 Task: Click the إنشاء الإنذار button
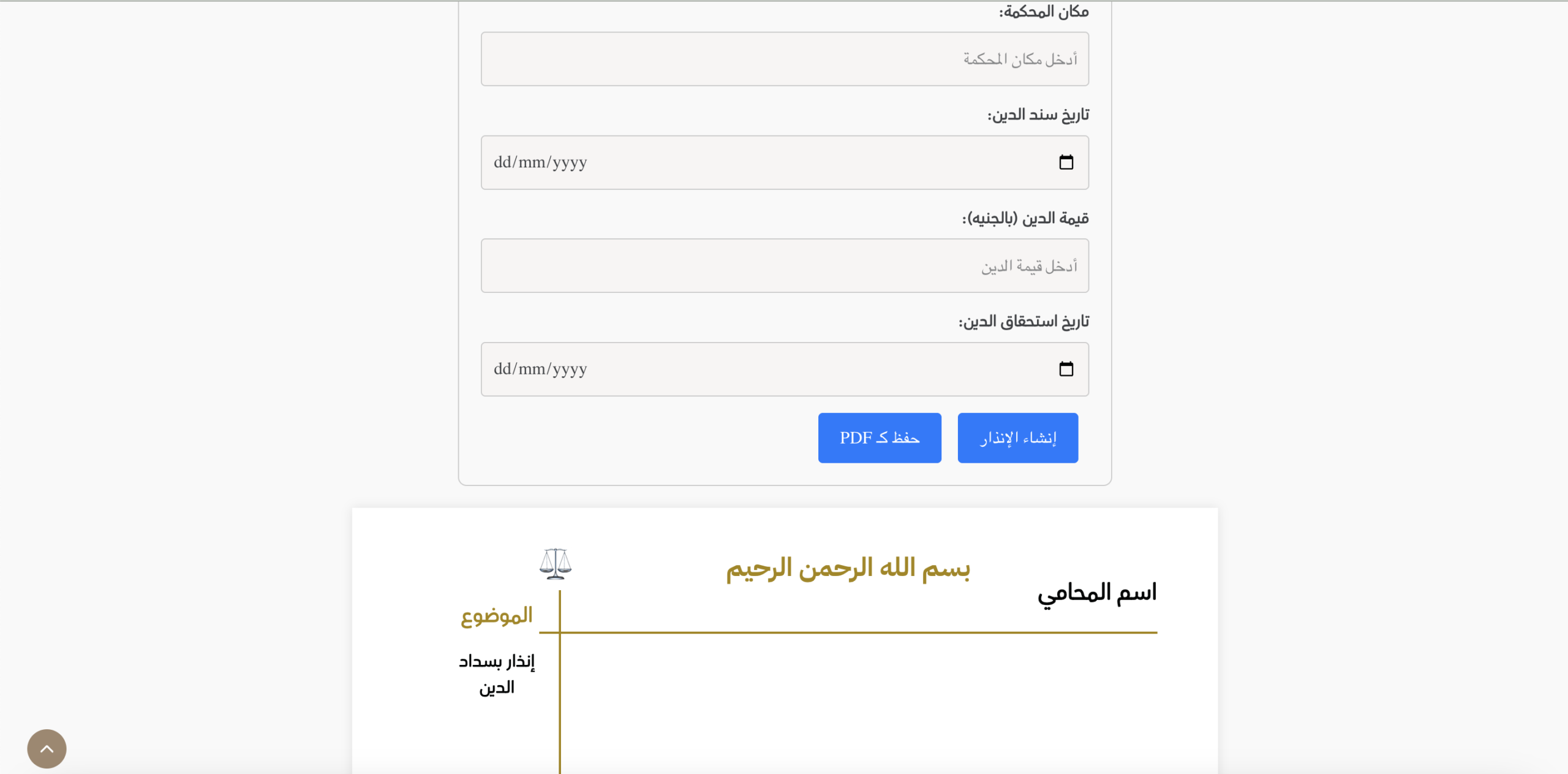click(x=1017, y=437)
